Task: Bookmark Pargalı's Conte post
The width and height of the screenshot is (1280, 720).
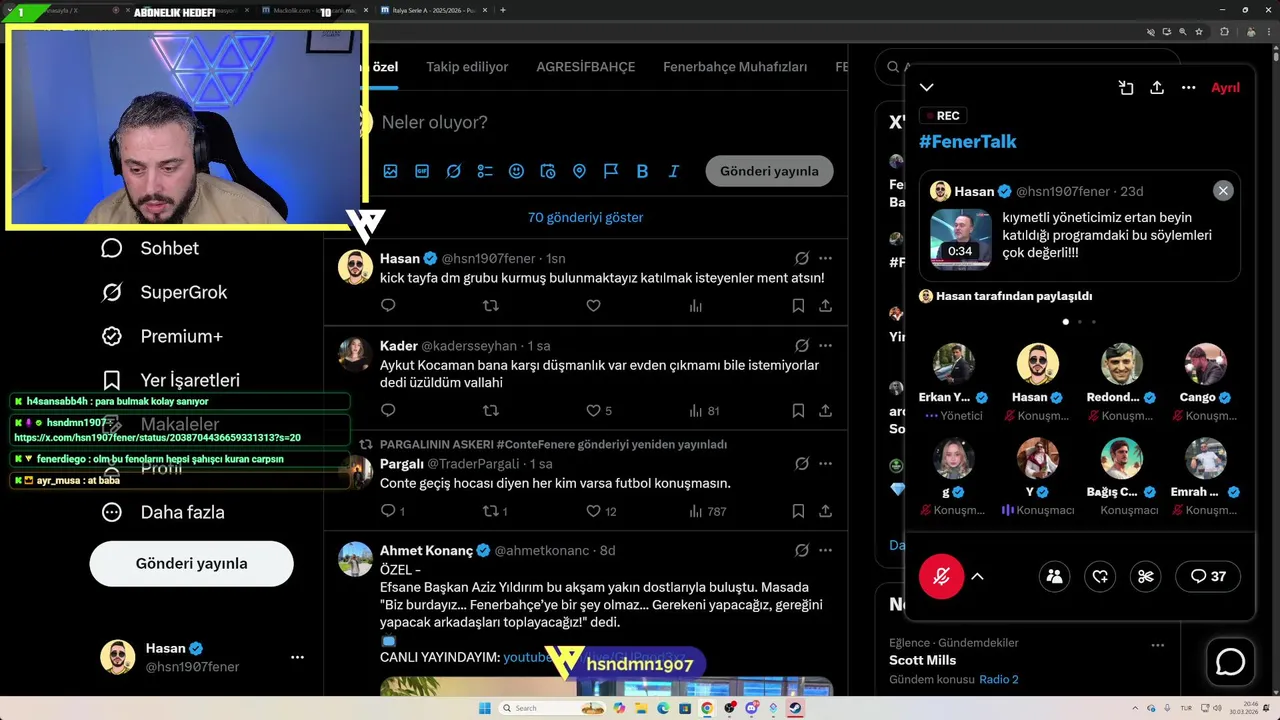Action: point(798,511)
